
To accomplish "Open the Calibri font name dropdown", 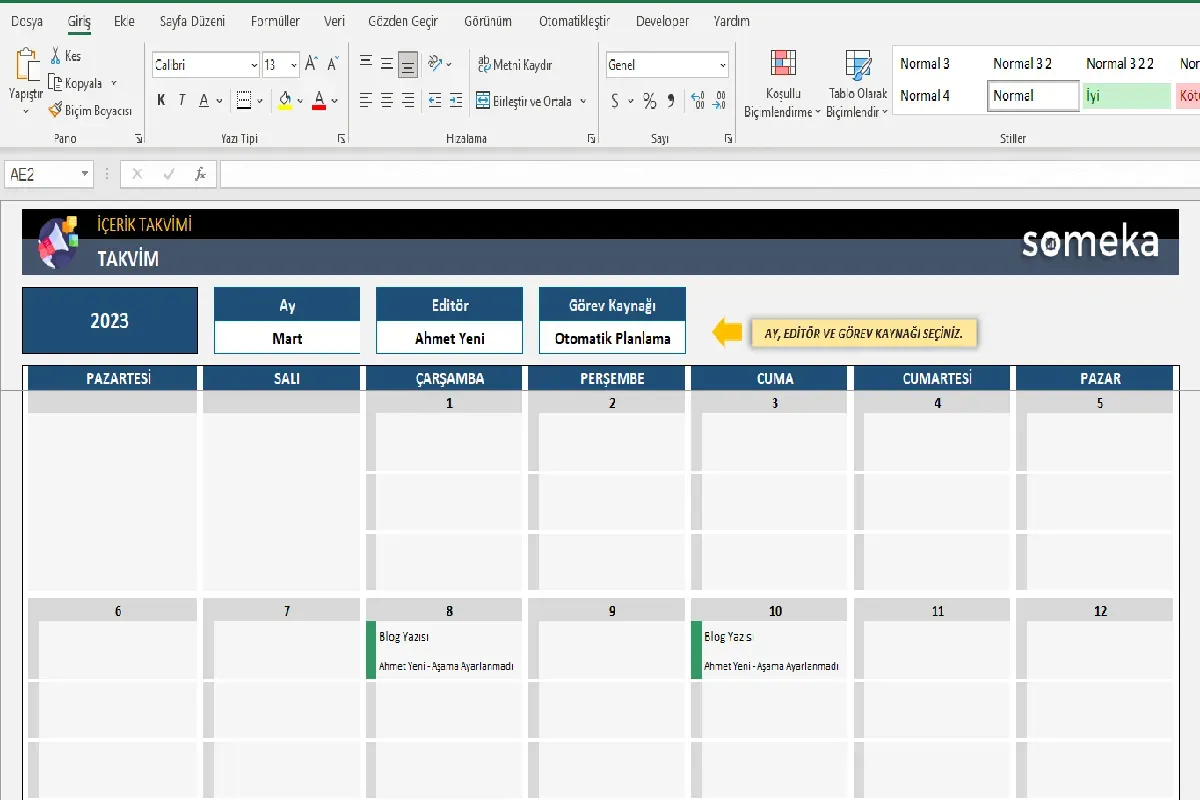I will (254, 65).
